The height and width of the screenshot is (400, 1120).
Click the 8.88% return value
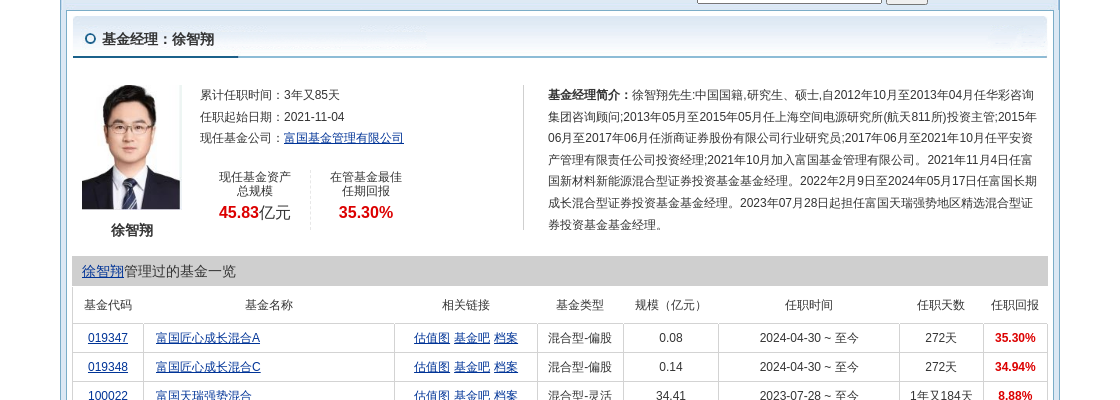point(1015,395)
